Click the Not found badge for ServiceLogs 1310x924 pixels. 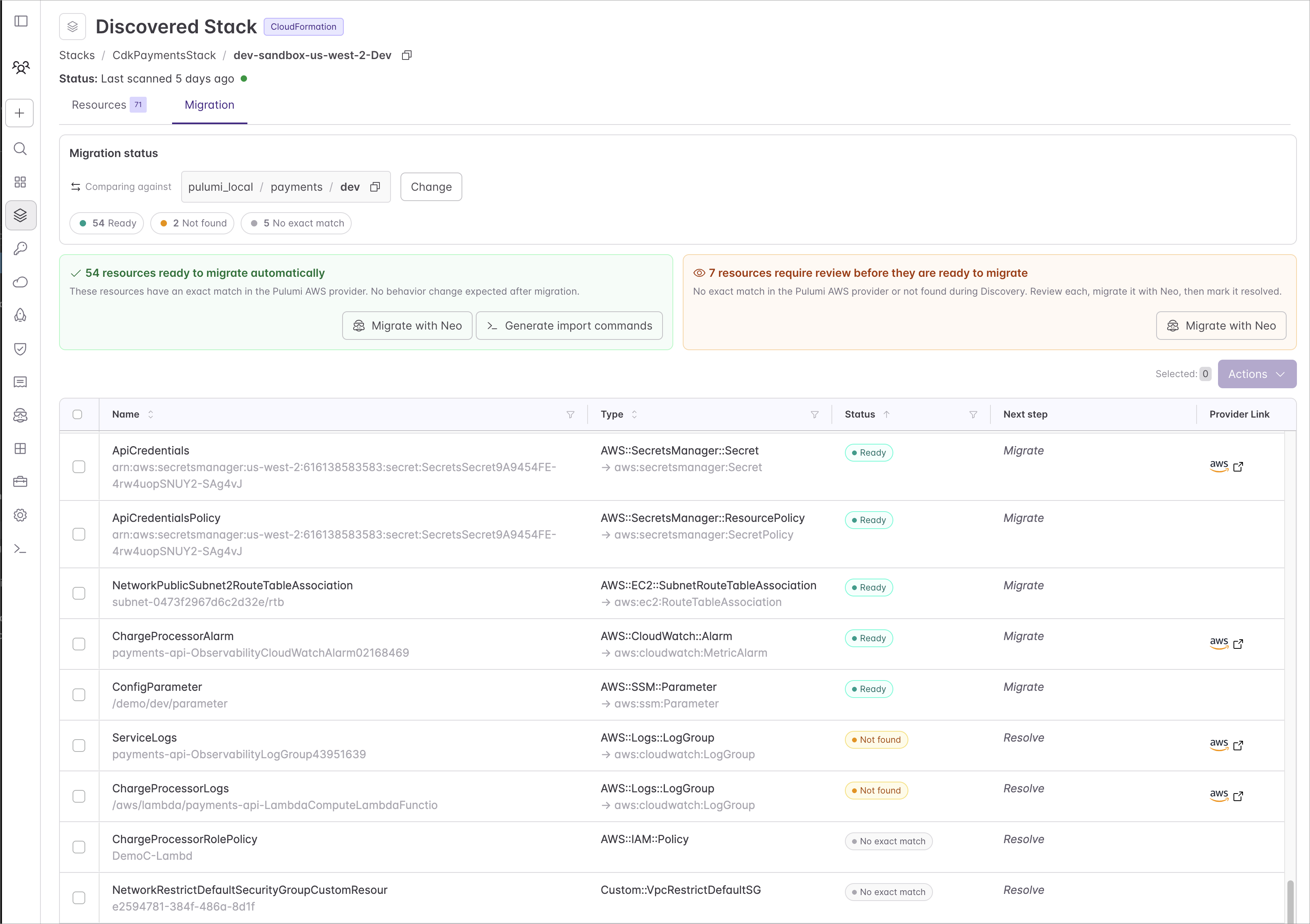(x=876, y=740)
